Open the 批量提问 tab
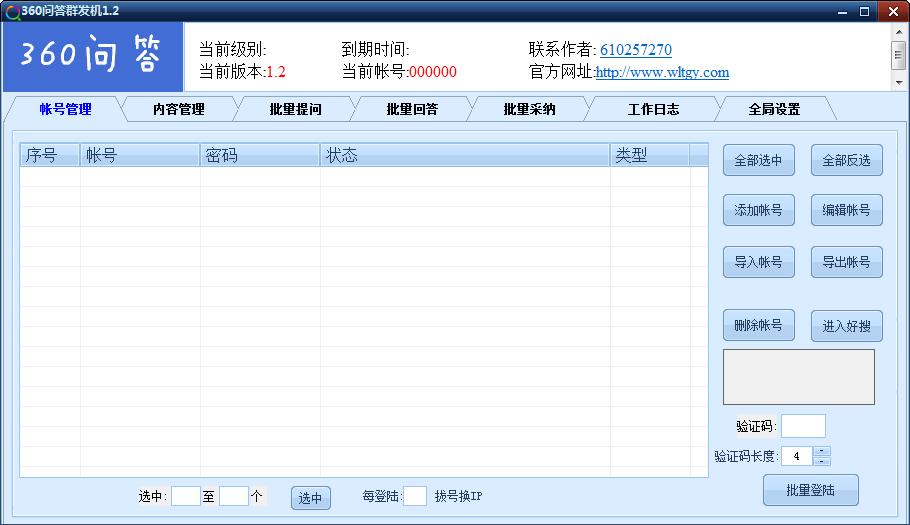Screen dimensions: 910x525 (295, 109)
